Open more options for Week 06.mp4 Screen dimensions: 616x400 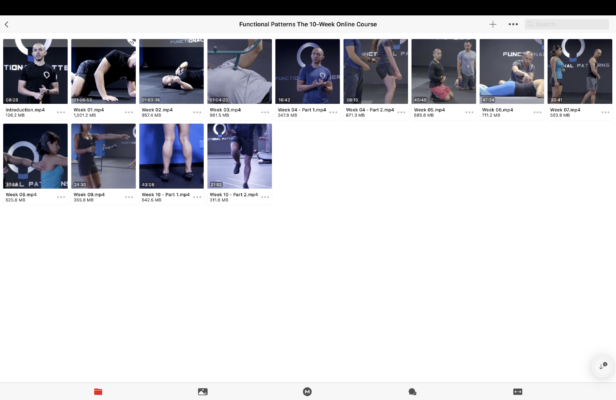[x=537, y=112]
